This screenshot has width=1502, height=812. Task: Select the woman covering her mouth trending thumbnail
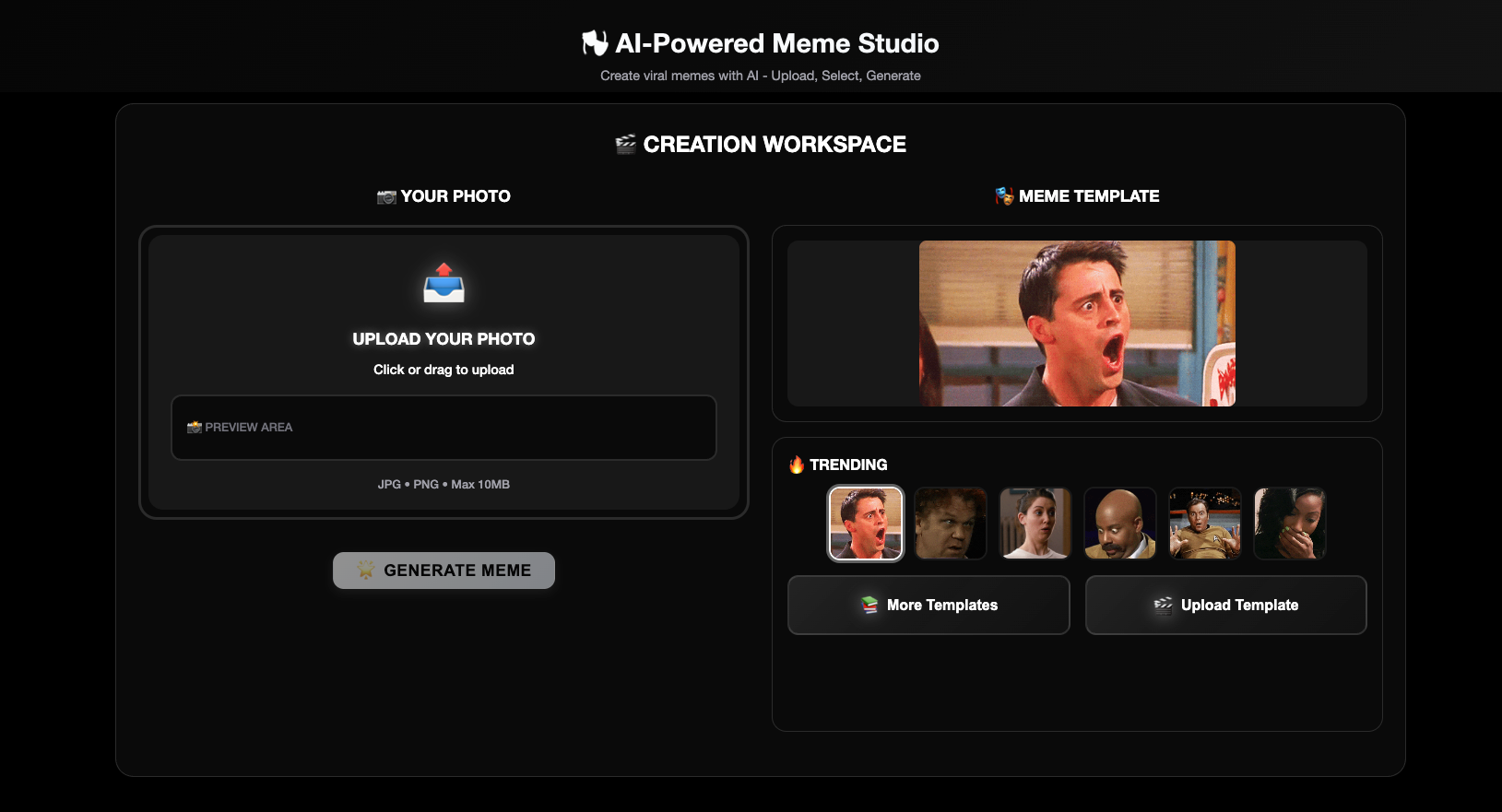(x=1290, y=524)
